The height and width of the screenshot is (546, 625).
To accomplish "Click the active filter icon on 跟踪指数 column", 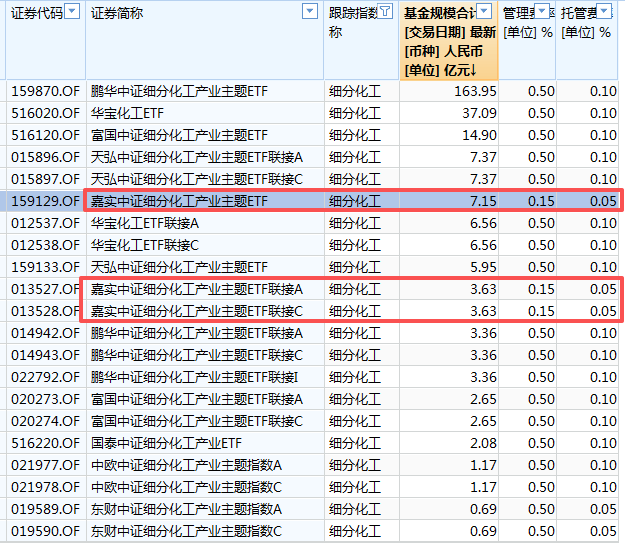I will [386, 12].
